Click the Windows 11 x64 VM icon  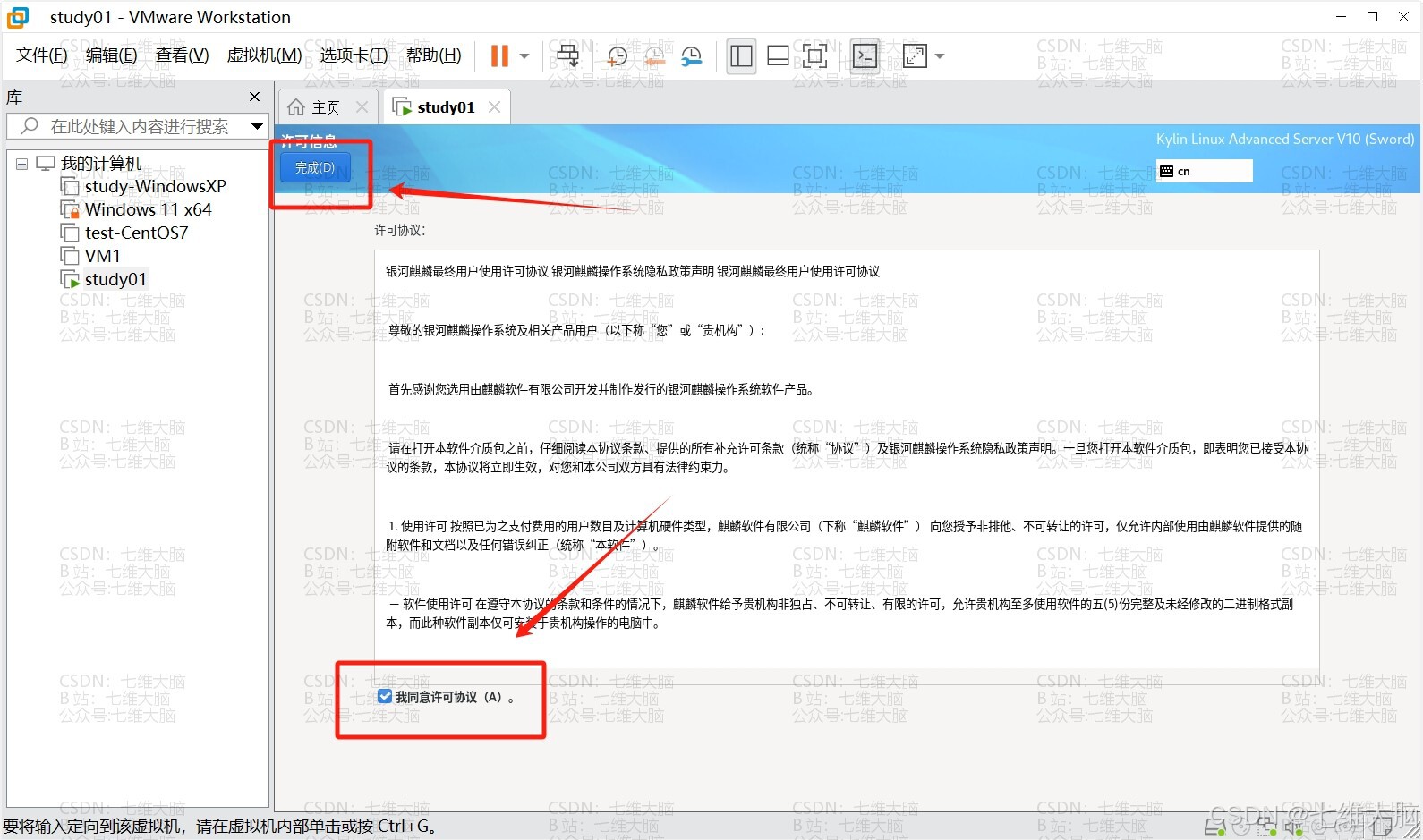coord(70,209)
